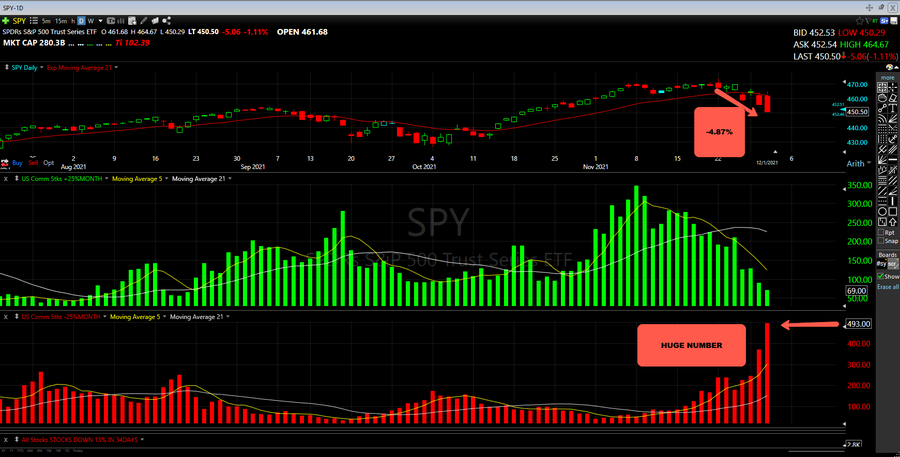
Task: Switch to the Weekly W timeframe
Action: pyautogui.click(x=91, y=21)
